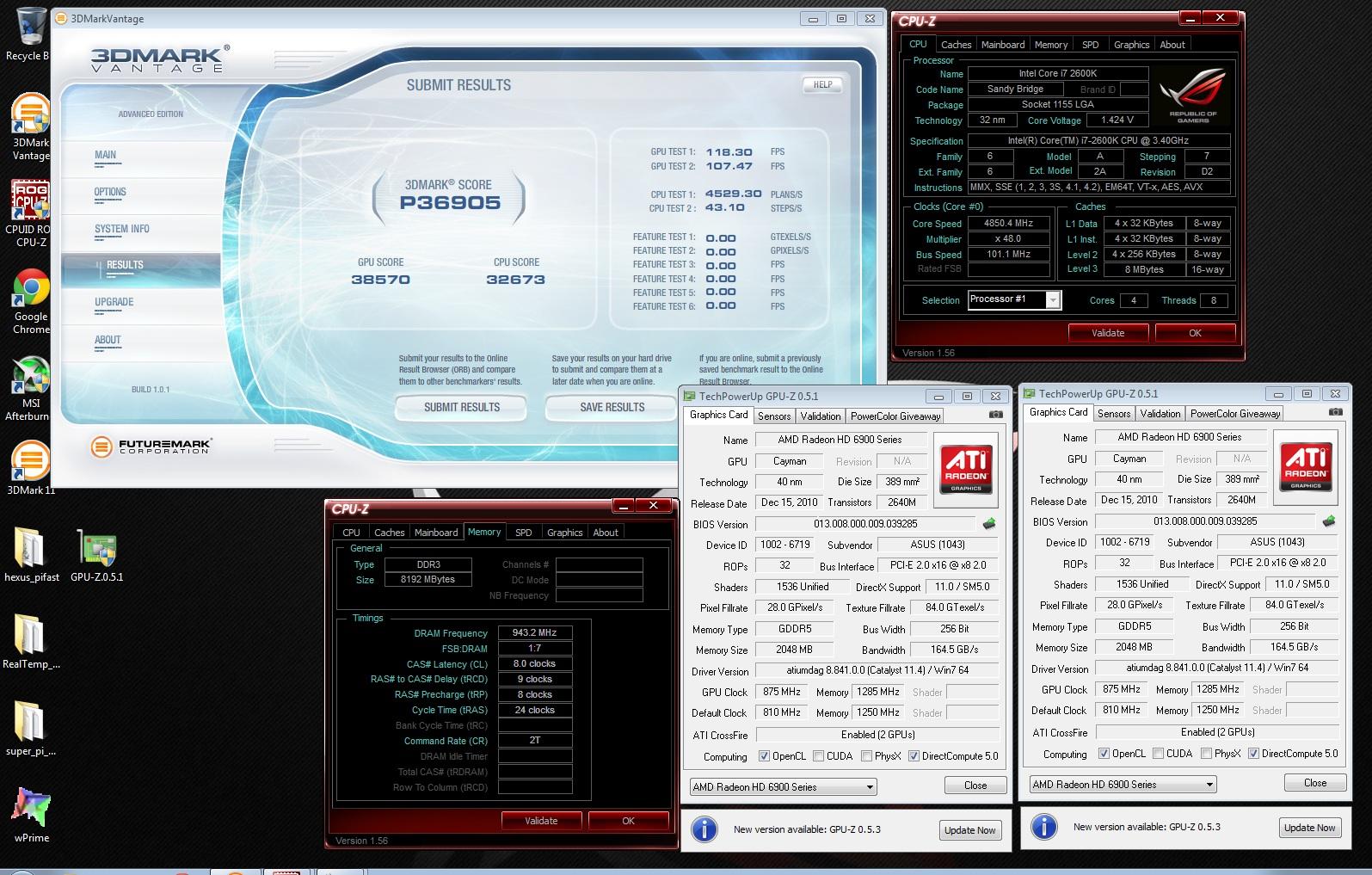
Task: Click the 3DMark score P36905 text
Action: tap(450, 203)
